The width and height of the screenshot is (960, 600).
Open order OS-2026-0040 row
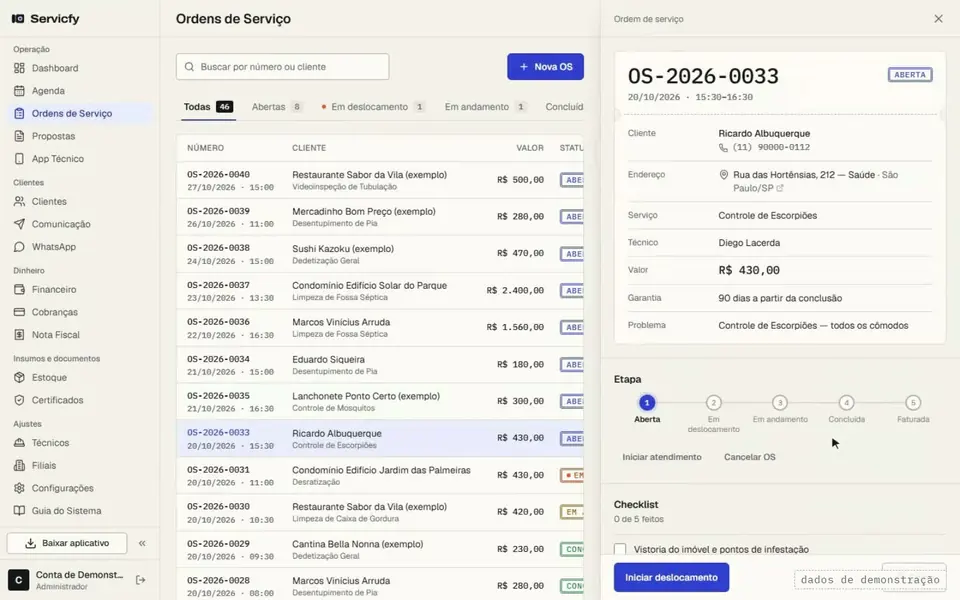[x=380, y=181]
